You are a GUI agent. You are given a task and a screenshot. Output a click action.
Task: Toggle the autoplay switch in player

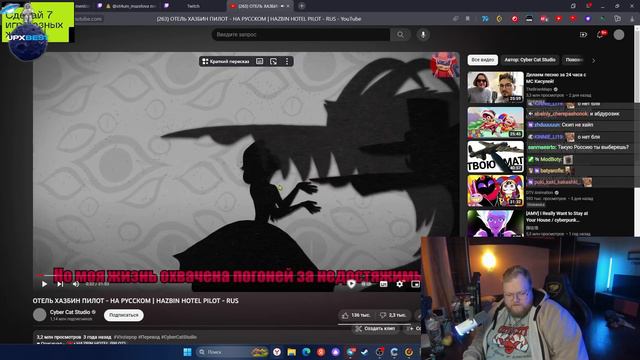(x=367, y=284)
